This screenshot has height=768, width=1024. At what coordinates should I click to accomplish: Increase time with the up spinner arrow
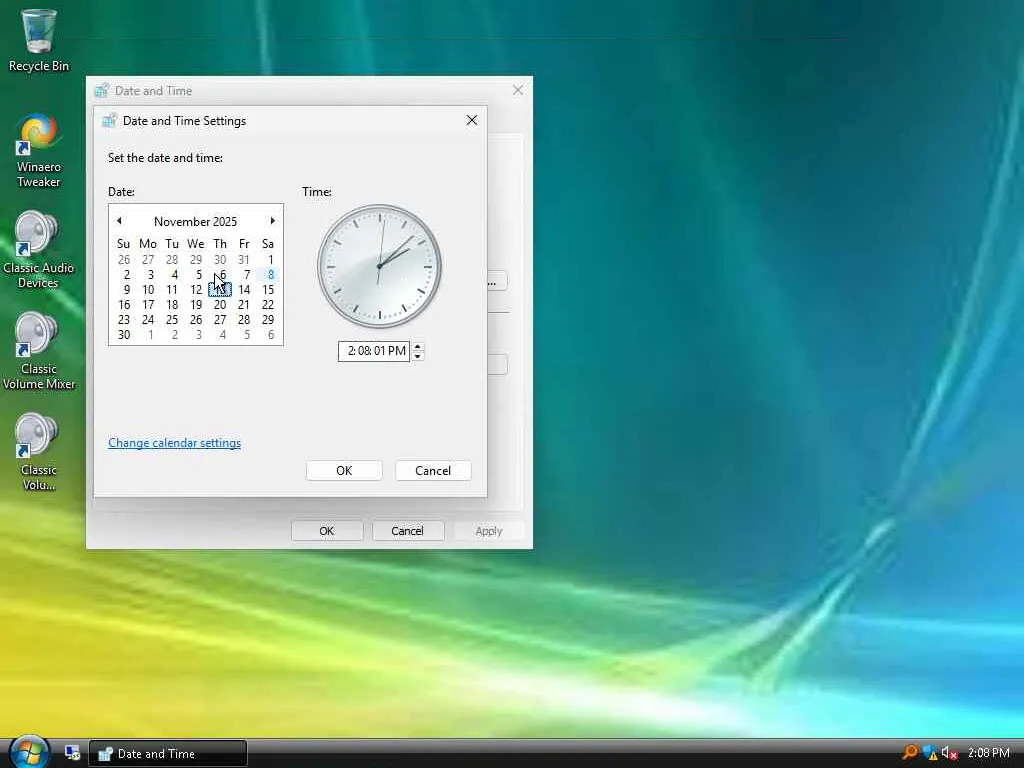point(417,346)
